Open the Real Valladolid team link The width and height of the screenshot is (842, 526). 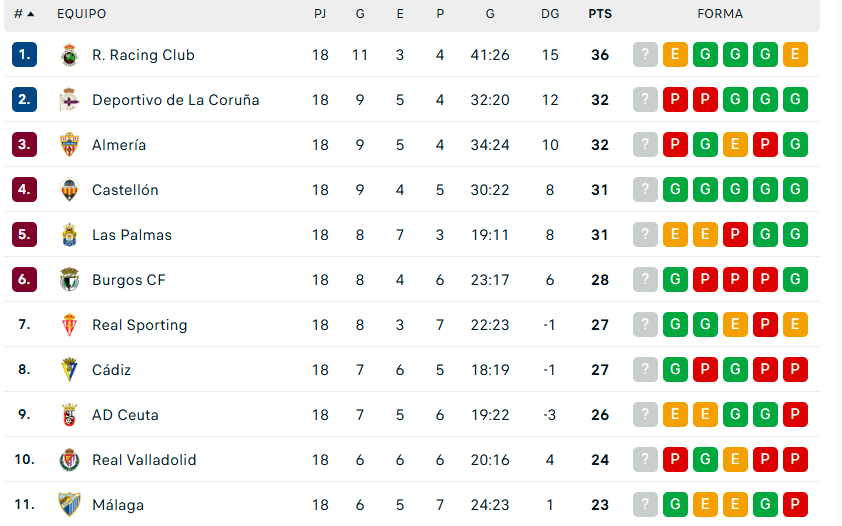click(x=144, y=460)
